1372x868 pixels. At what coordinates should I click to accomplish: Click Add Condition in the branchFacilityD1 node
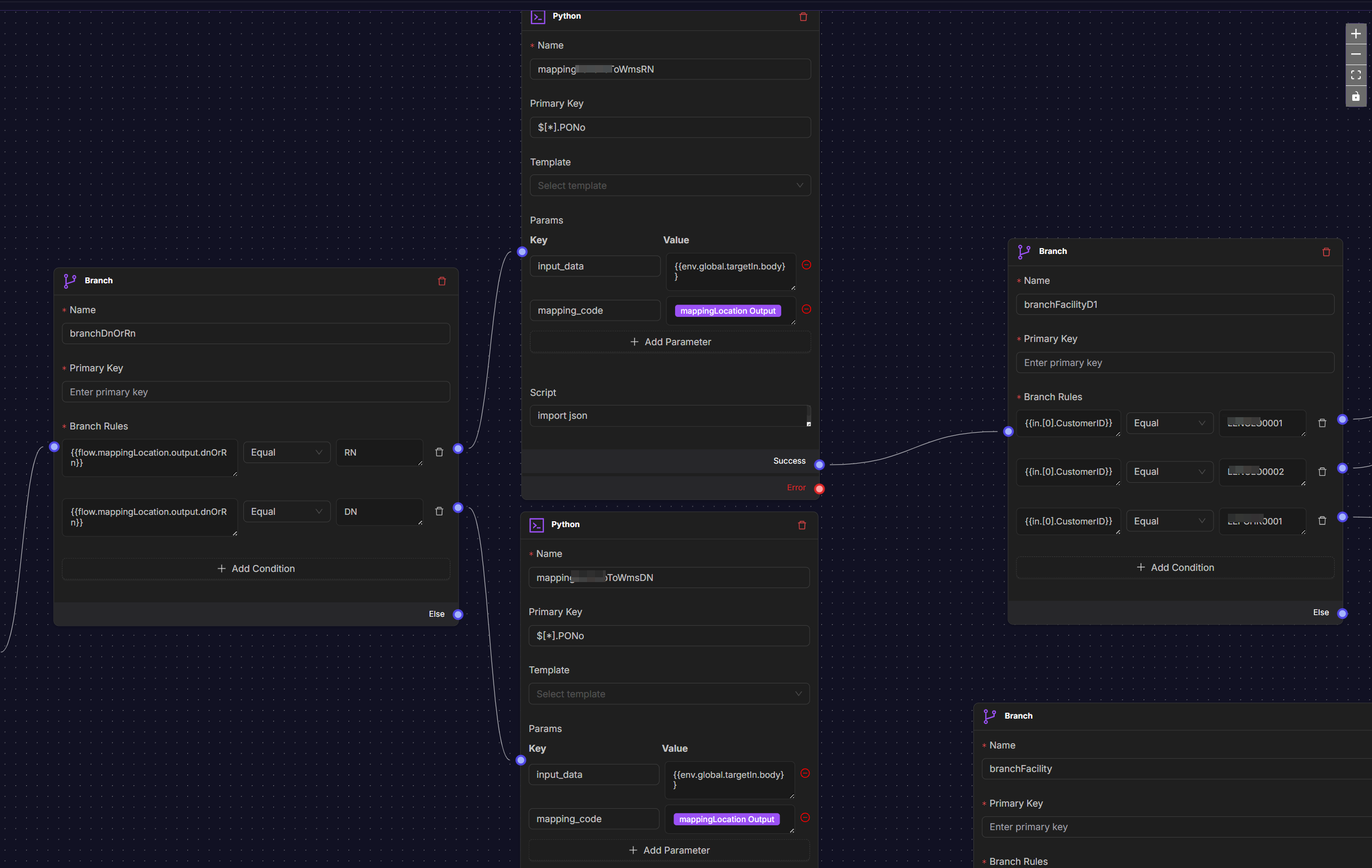(x=1175, y=567)
